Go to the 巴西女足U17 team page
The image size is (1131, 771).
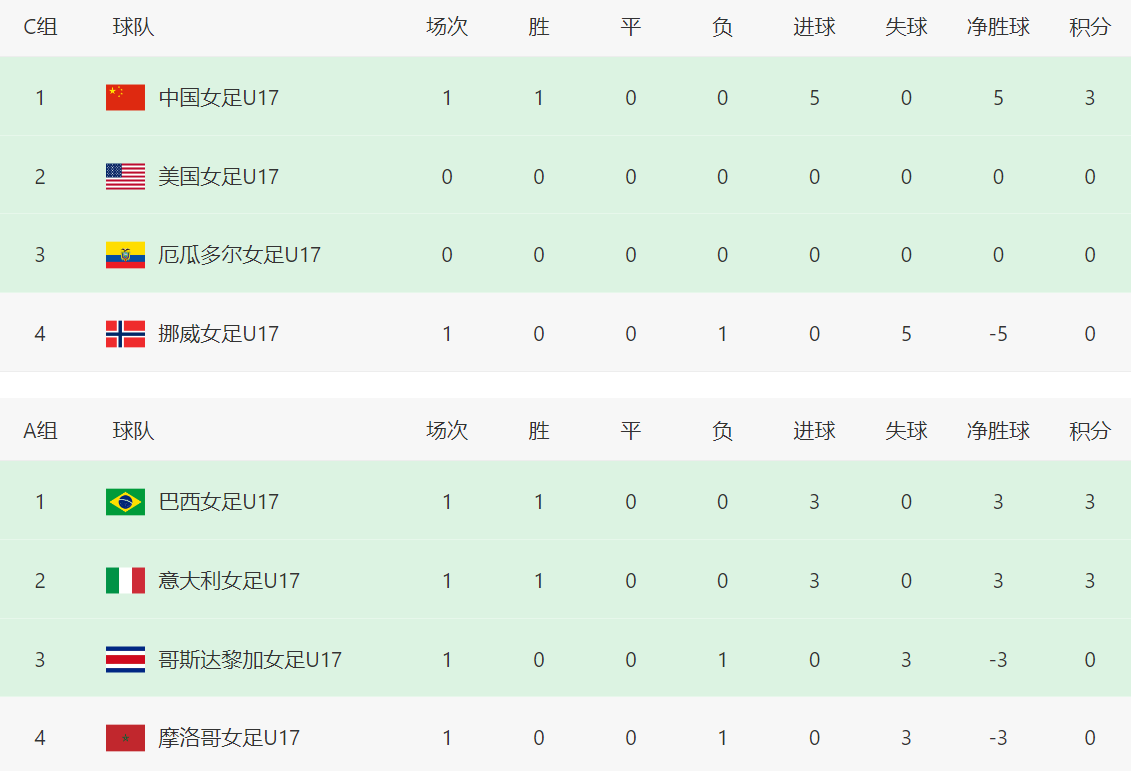click(218, 502)
